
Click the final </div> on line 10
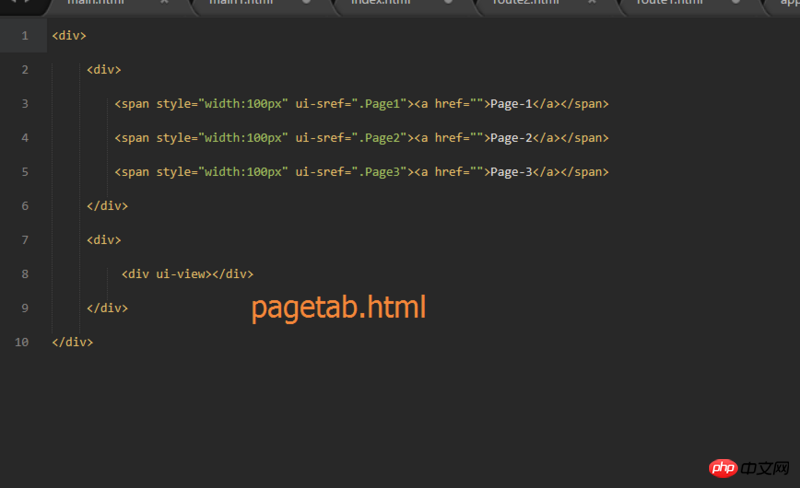72,342
